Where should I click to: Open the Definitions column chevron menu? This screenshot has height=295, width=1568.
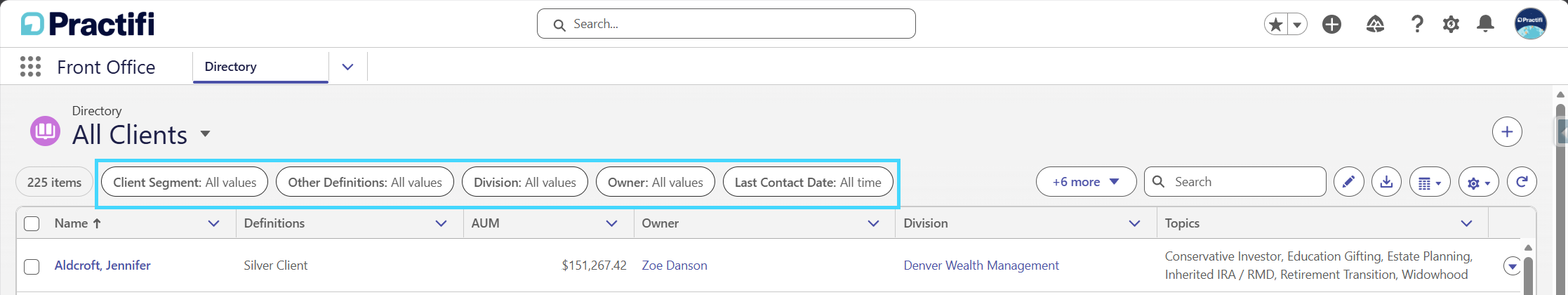click(441, 223)
